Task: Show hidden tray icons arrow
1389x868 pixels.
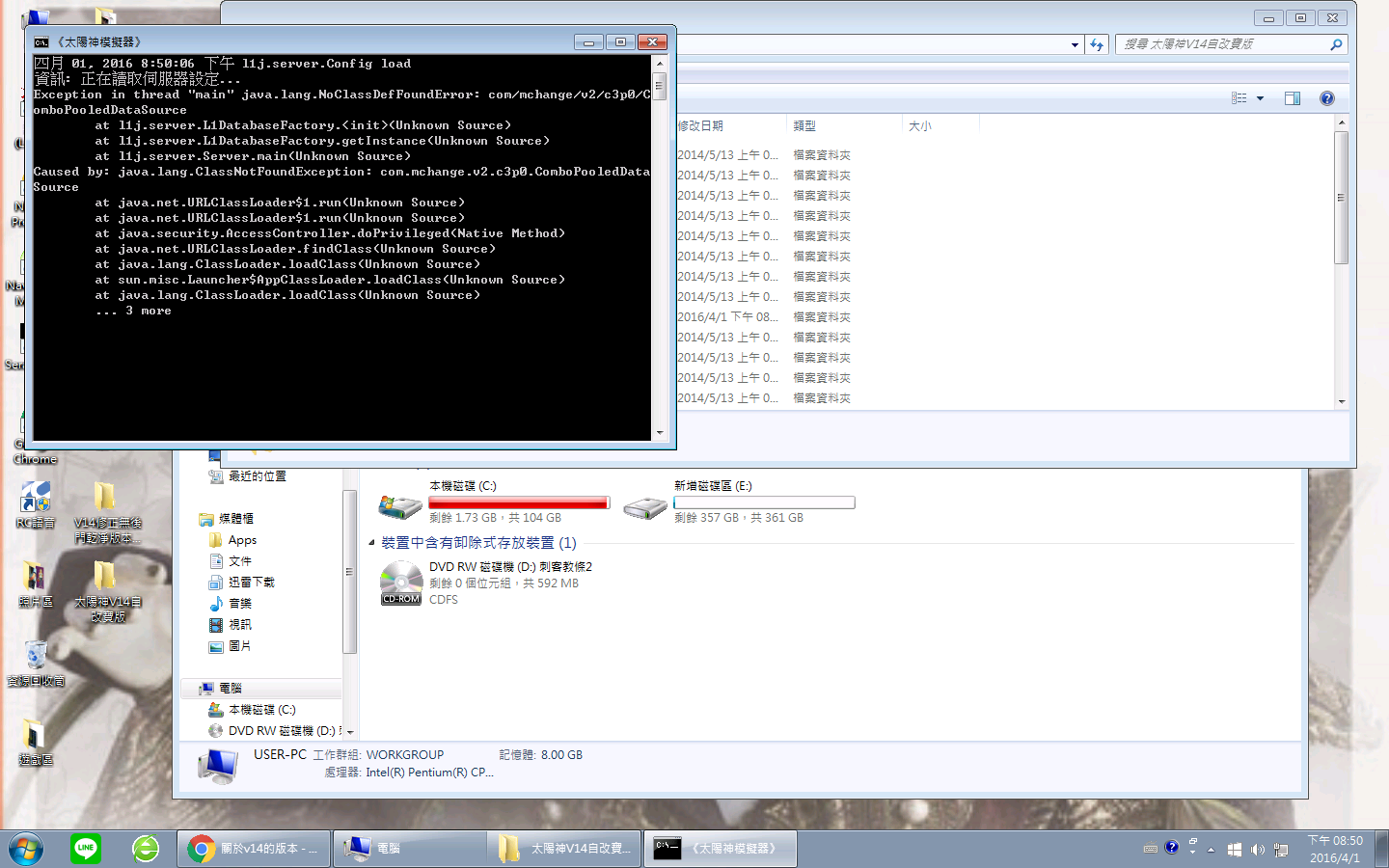Action: (1211, 850)
